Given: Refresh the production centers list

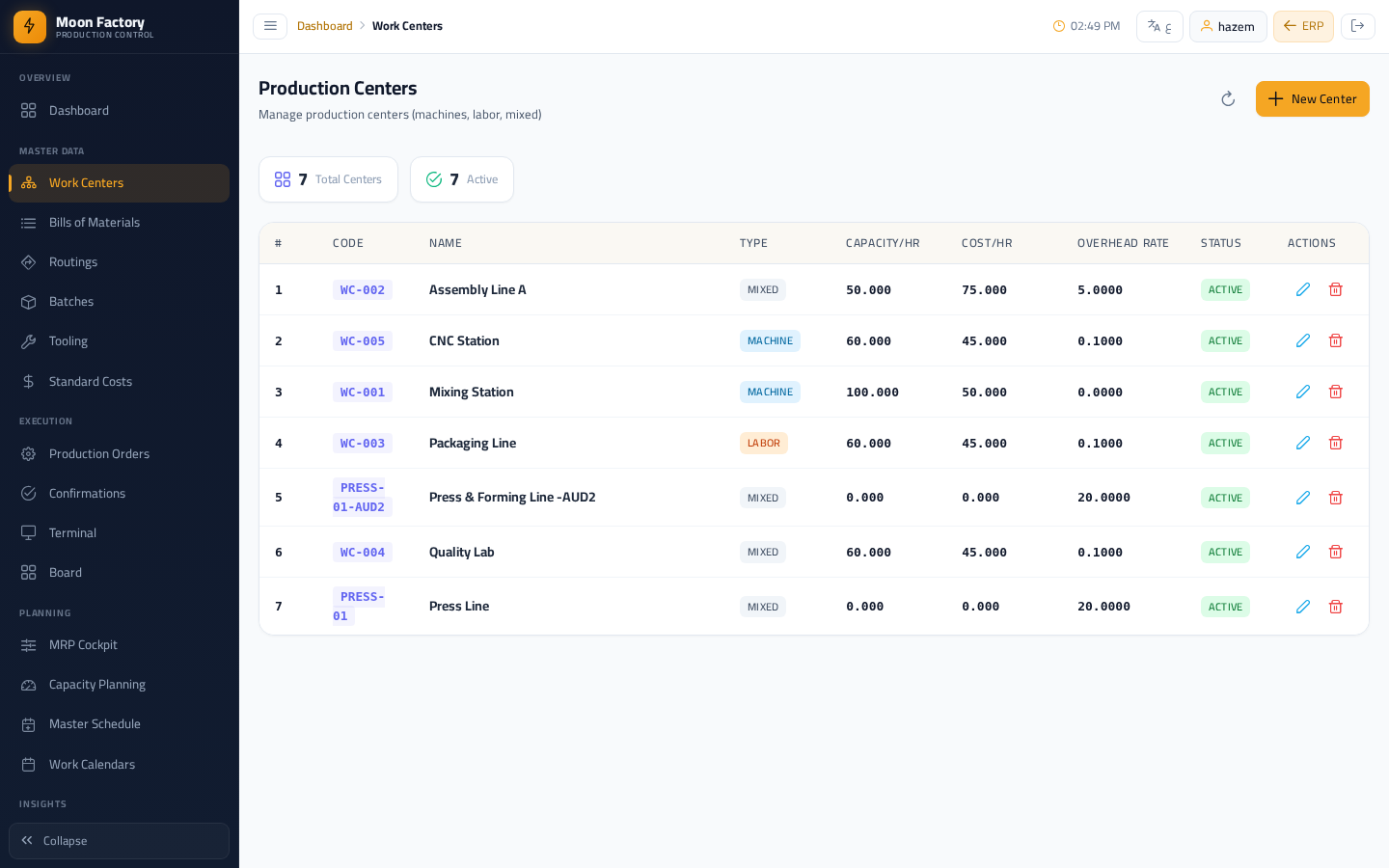Looking at the screenshot, I should point(1228,98).
